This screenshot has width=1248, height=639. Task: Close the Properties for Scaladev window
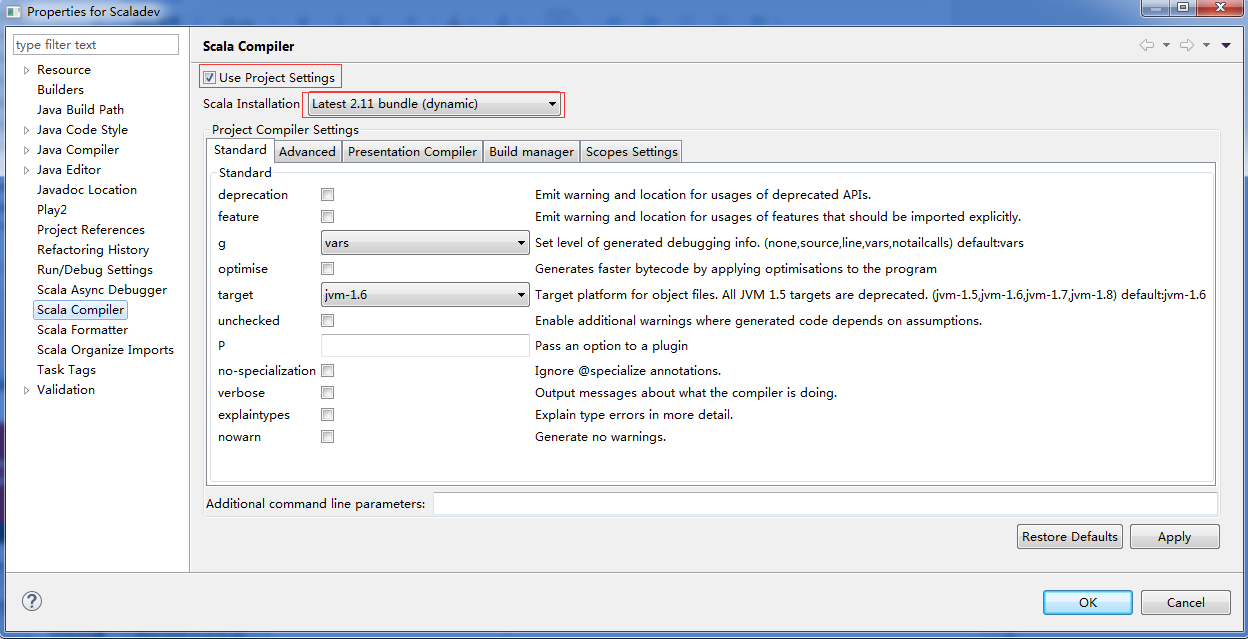tap(1219, 8)
